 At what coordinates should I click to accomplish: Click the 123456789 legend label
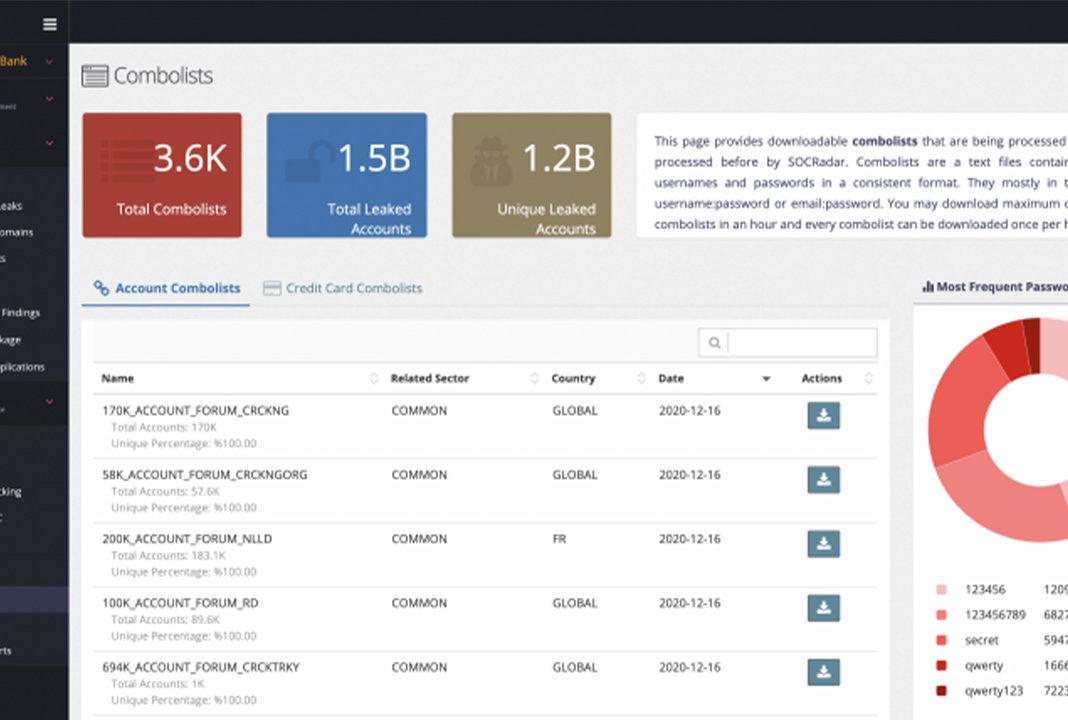coord(995,614)
